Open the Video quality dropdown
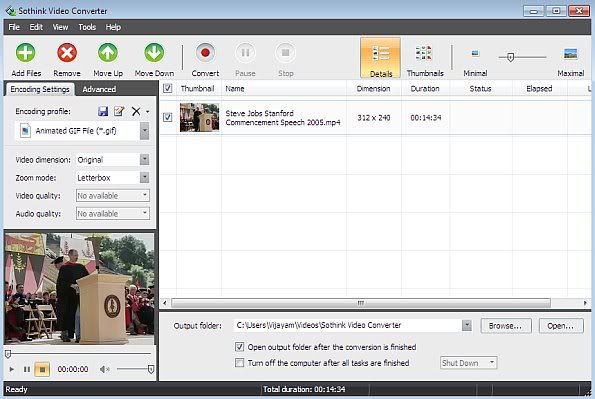 pyautogui.click(x=145, y=195)
